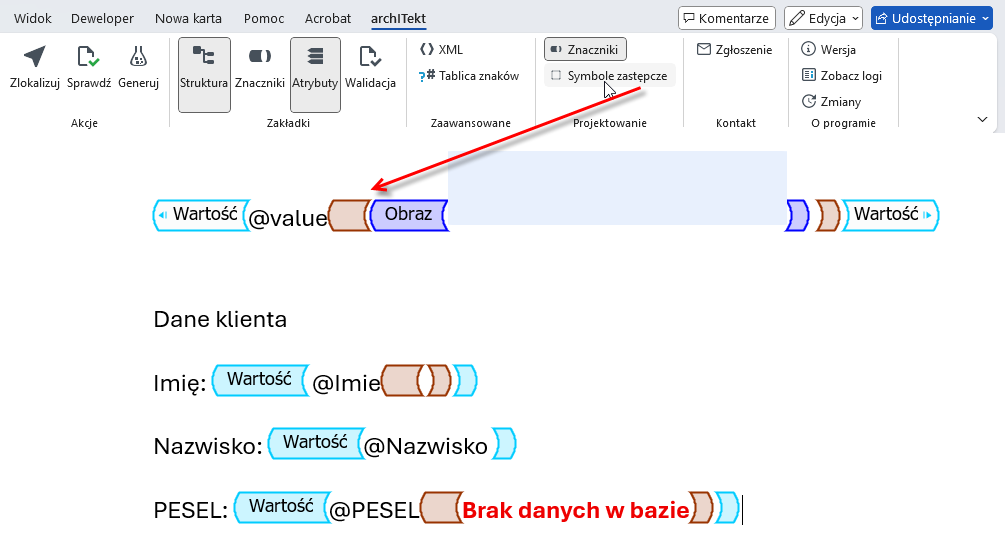
Task: Click the brown opening tag after @value
Action: click(x=349, y=215)
